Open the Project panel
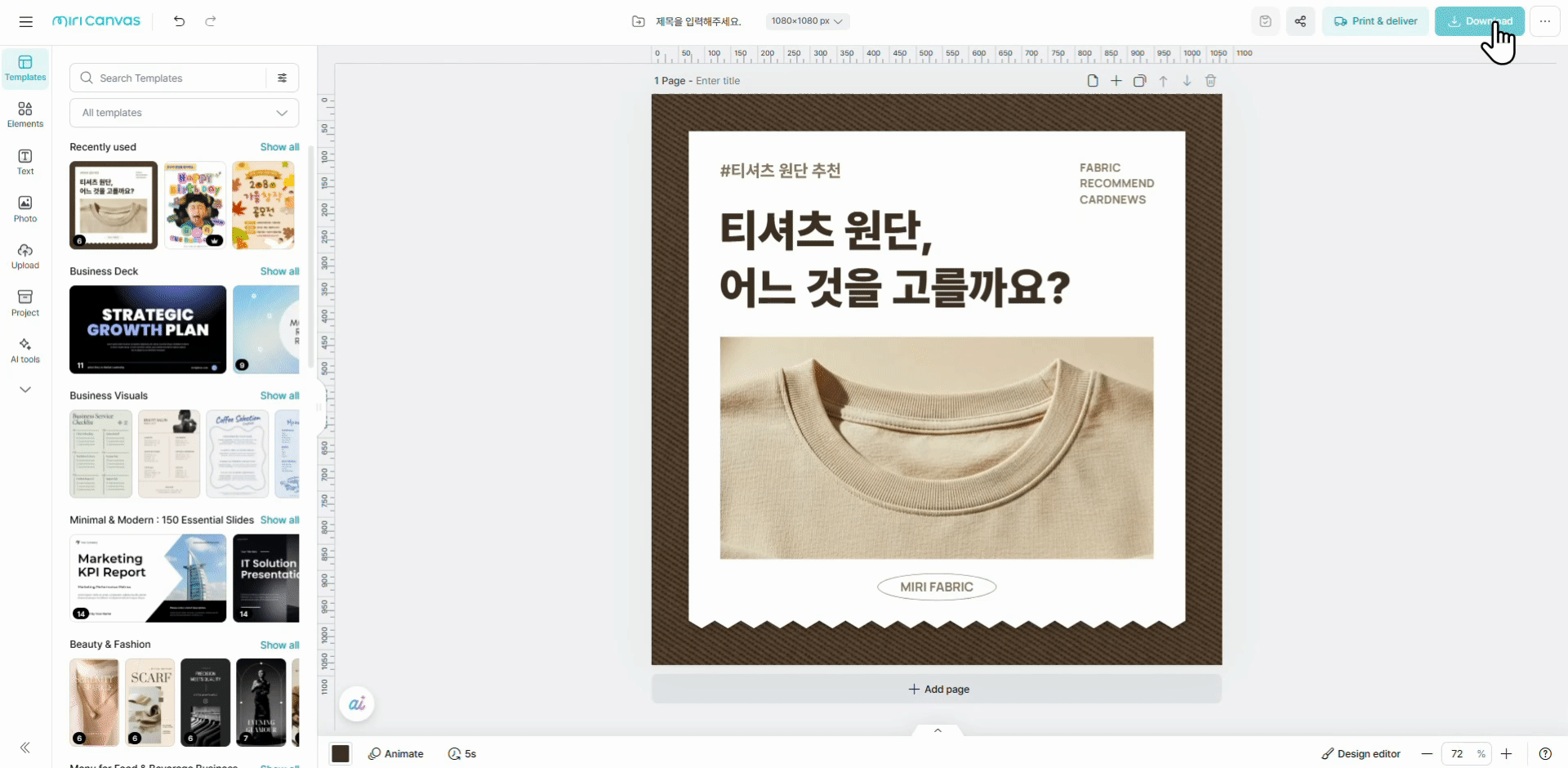Image resolution: width=1568 pixels, height=768 pixels. pyautogui.click(x=24, y=302)
